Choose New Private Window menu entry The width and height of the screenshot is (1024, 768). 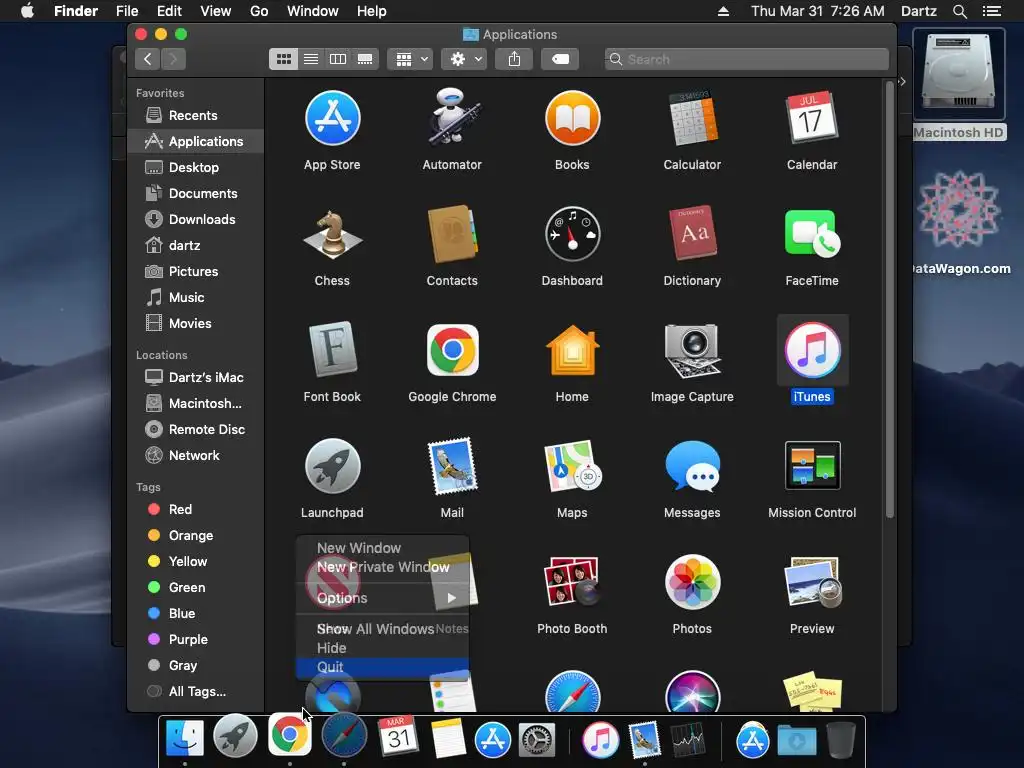point(382,567)
